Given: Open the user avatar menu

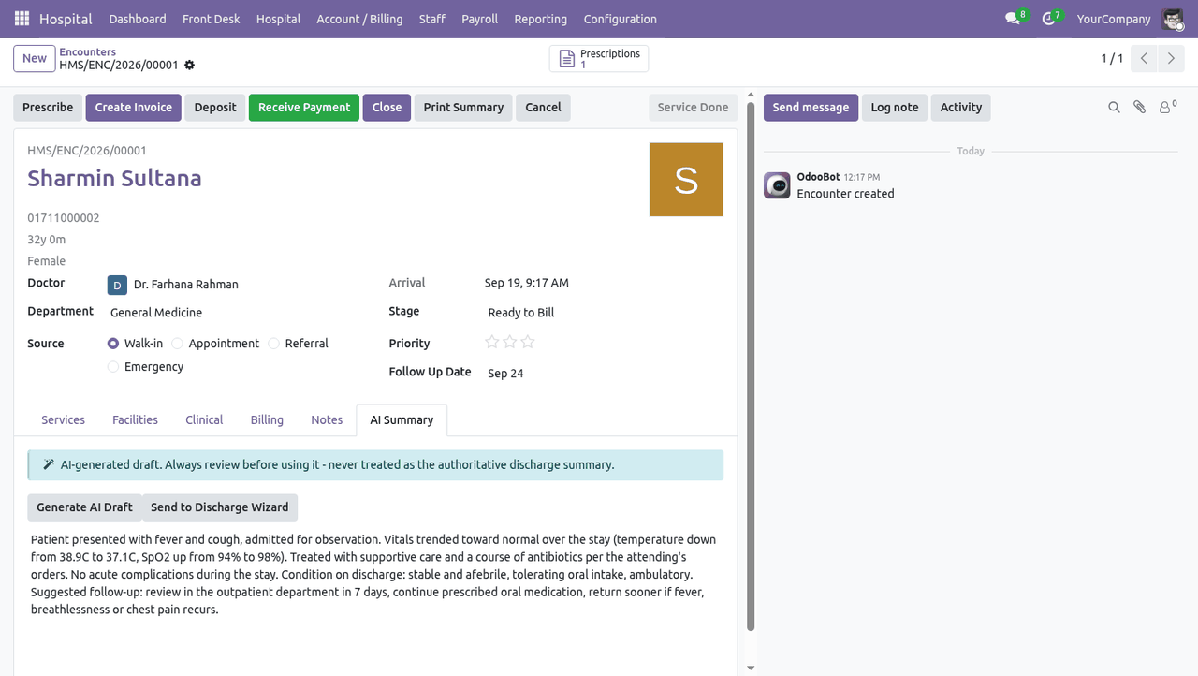Looking at the screenshot, I should click(1172, 18).
